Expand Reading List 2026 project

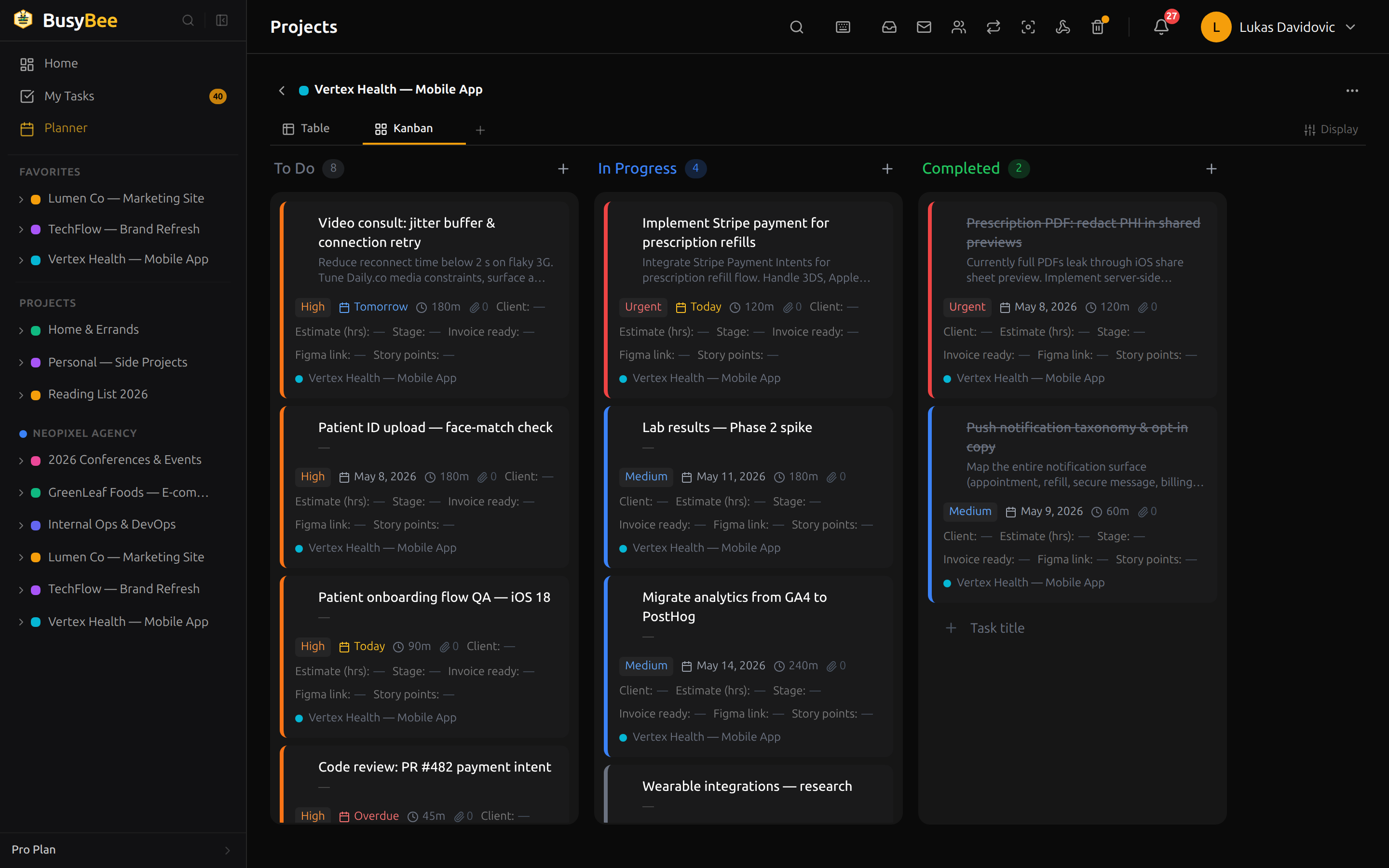point(21,395)
